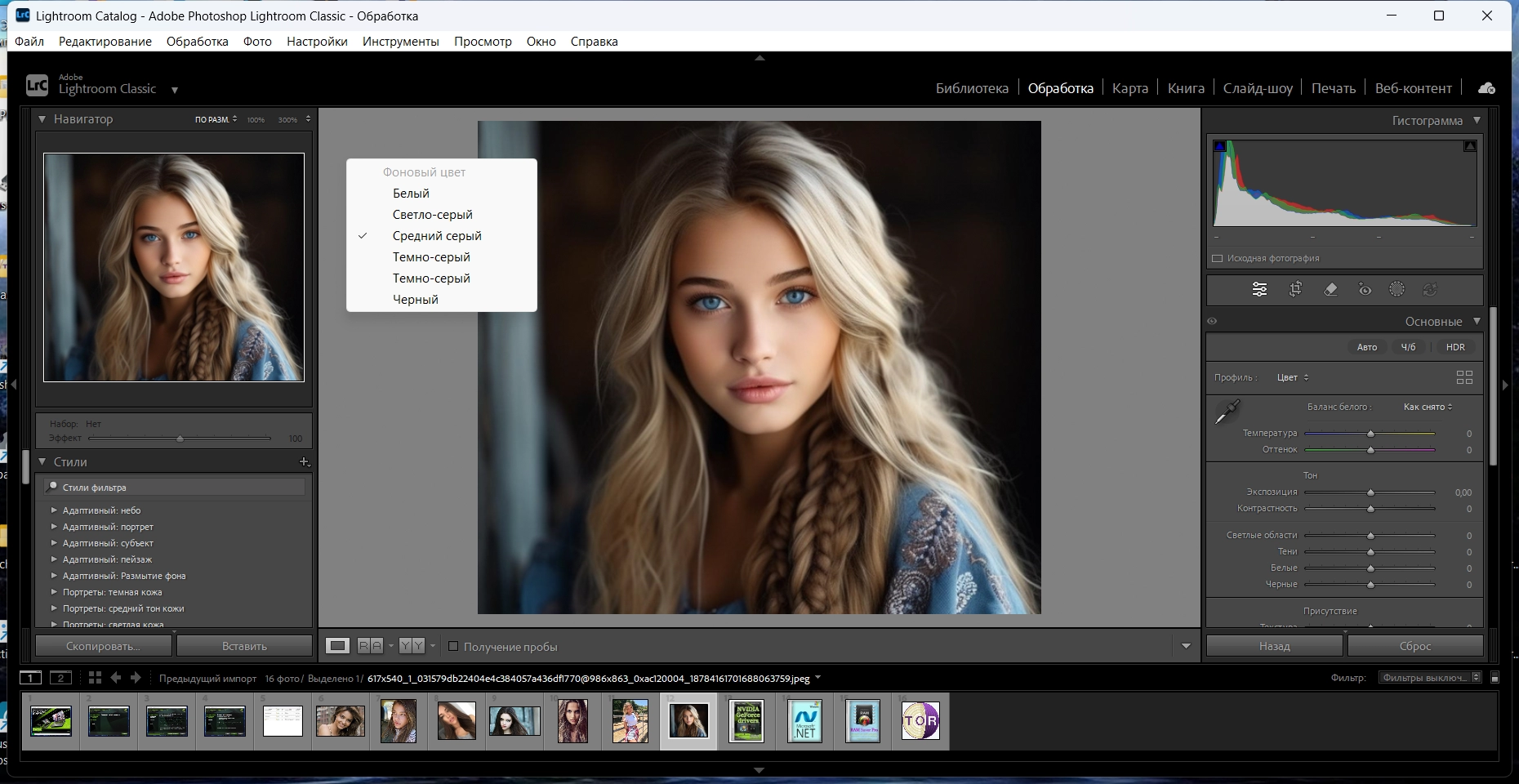Open the red eye correction tool
1519x784 pixels.
coord(1365,289)
